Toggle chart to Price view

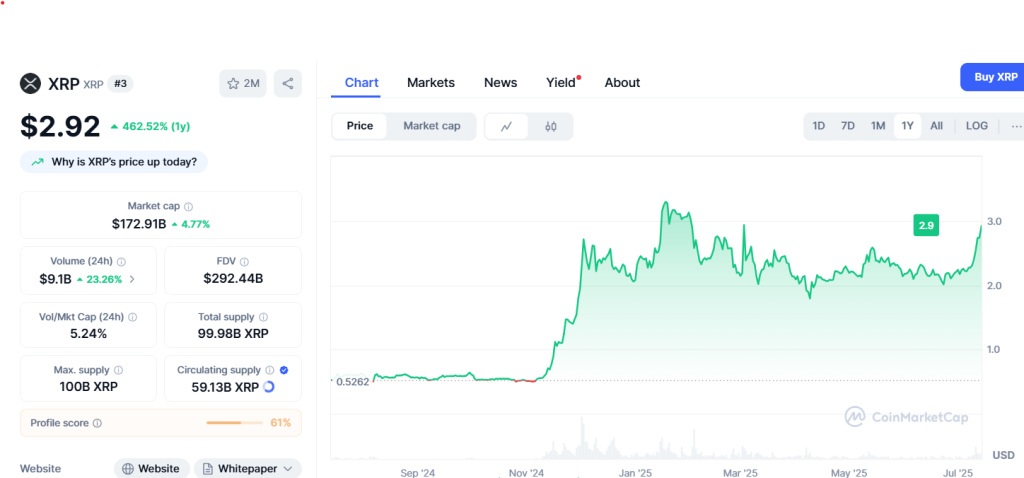pos(360,126)
